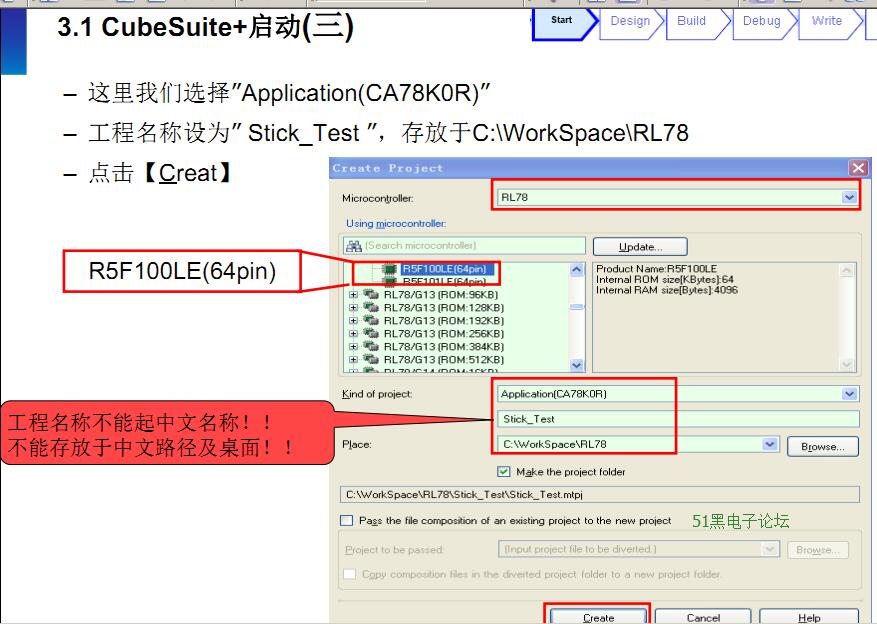Click the group icon for RL78/G13 (ROM:256KB)
877x624 pixels.
click(x=370, y=333)
